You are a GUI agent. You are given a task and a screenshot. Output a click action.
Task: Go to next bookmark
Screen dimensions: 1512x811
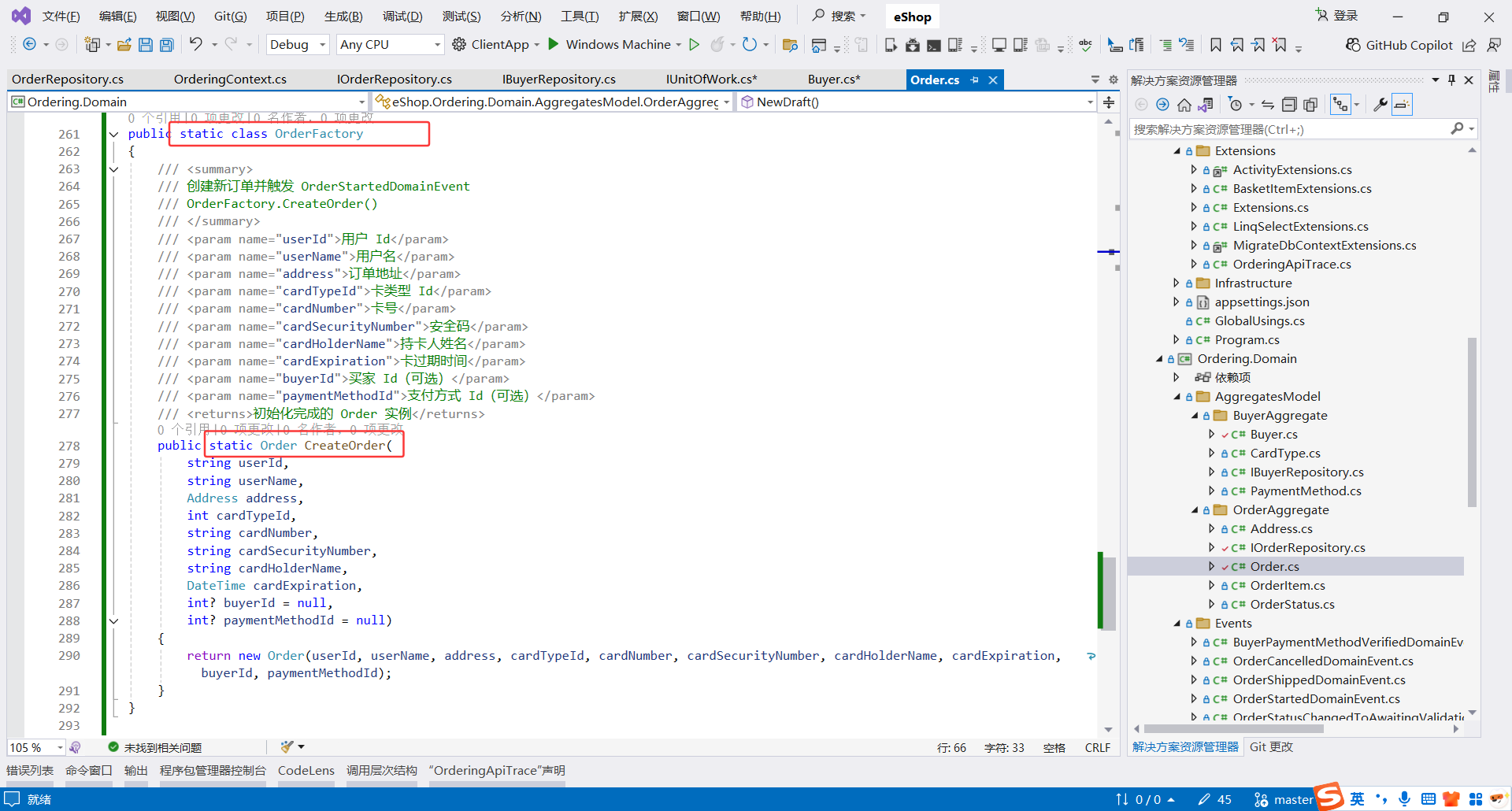pyautogui.click(x=1258, y=45)
